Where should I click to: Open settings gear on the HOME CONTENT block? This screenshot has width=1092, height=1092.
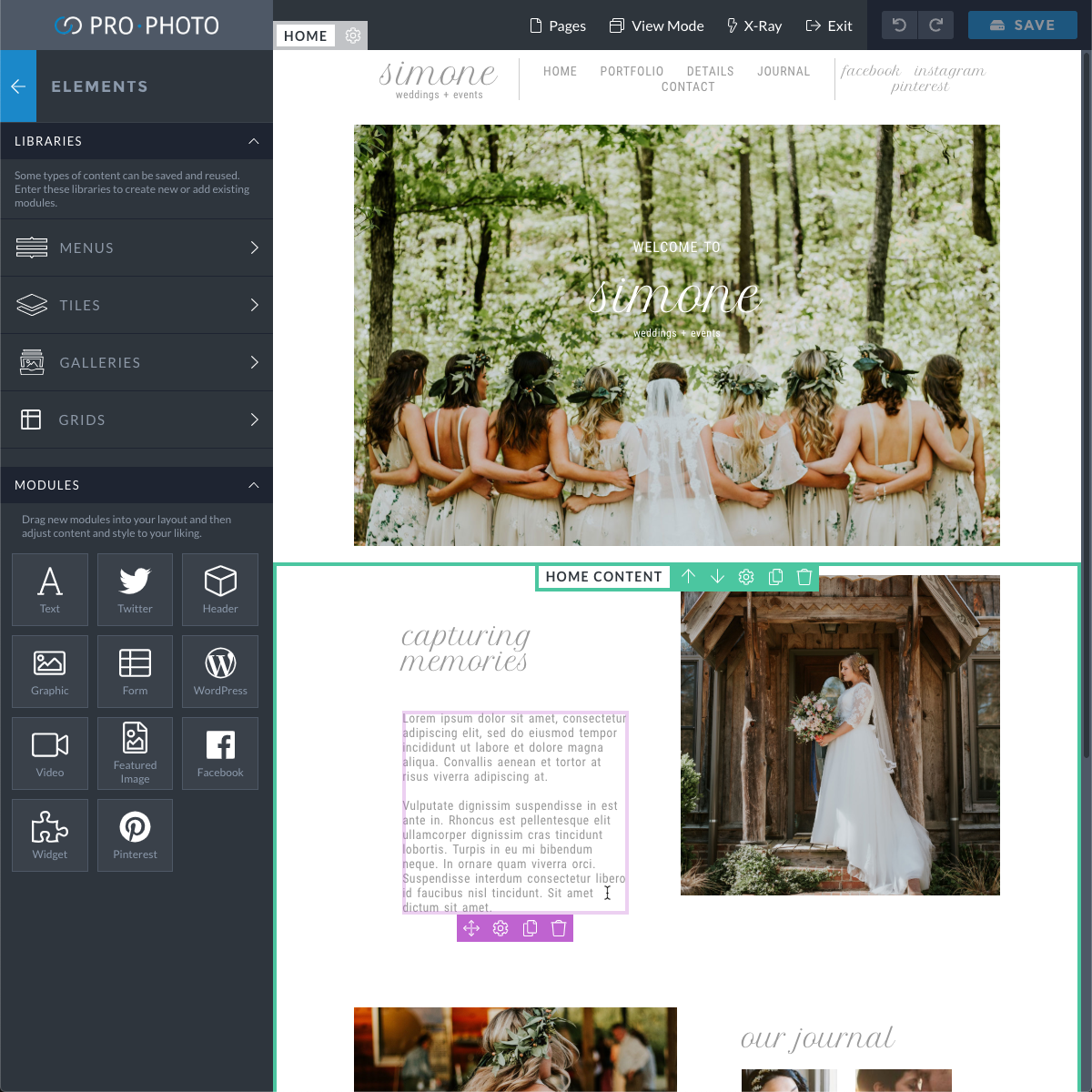(746, 577)
